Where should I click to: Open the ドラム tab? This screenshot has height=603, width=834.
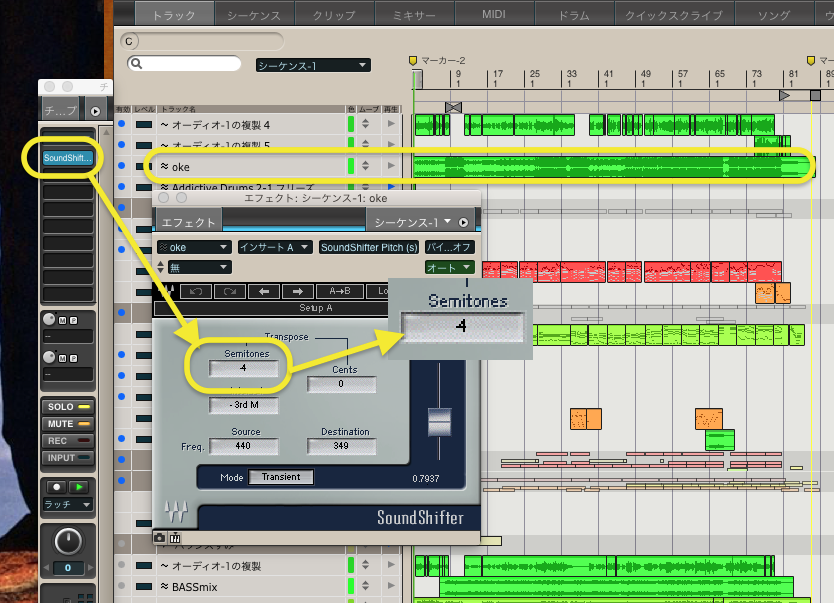tap(574, 14)
